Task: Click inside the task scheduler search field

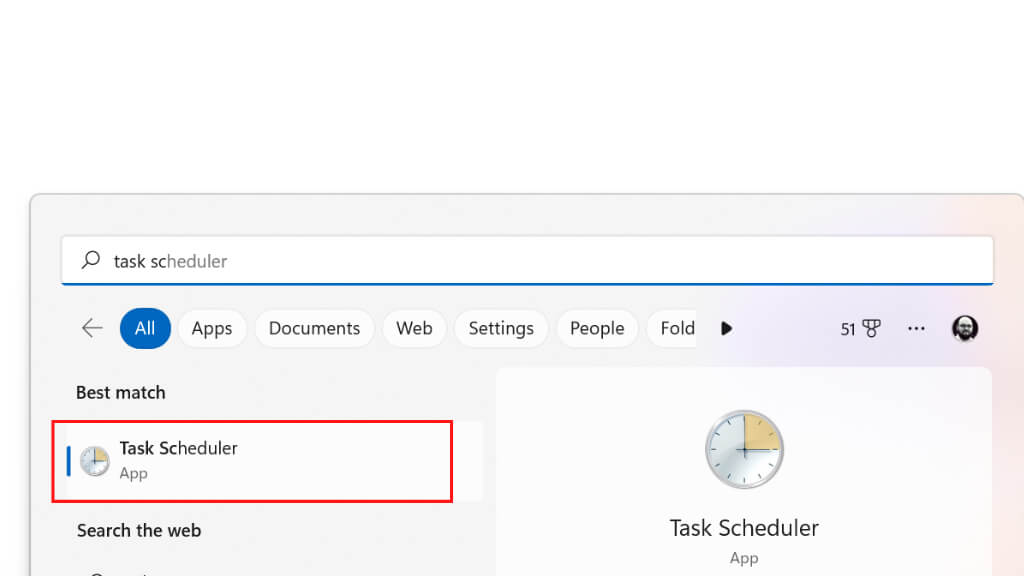Action: tap(527, 261)
